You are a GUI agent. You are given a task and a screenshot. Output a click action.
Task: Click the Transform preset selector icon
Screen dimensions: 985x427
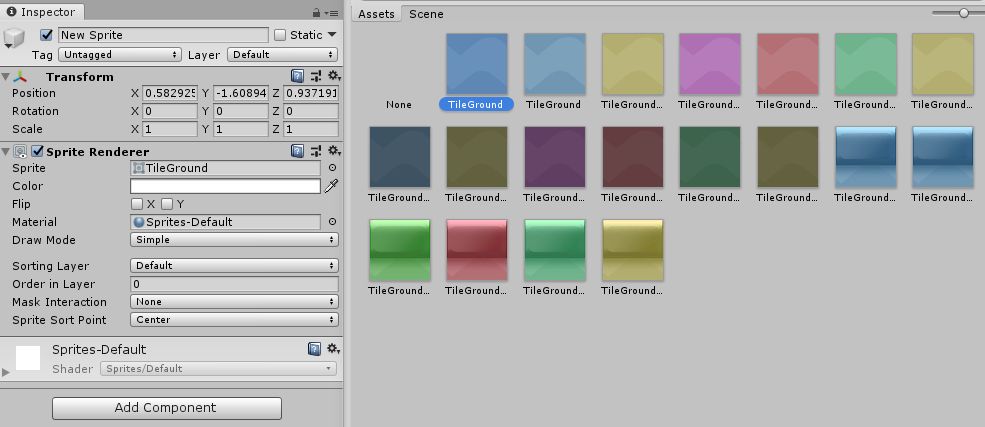point(315,77)
